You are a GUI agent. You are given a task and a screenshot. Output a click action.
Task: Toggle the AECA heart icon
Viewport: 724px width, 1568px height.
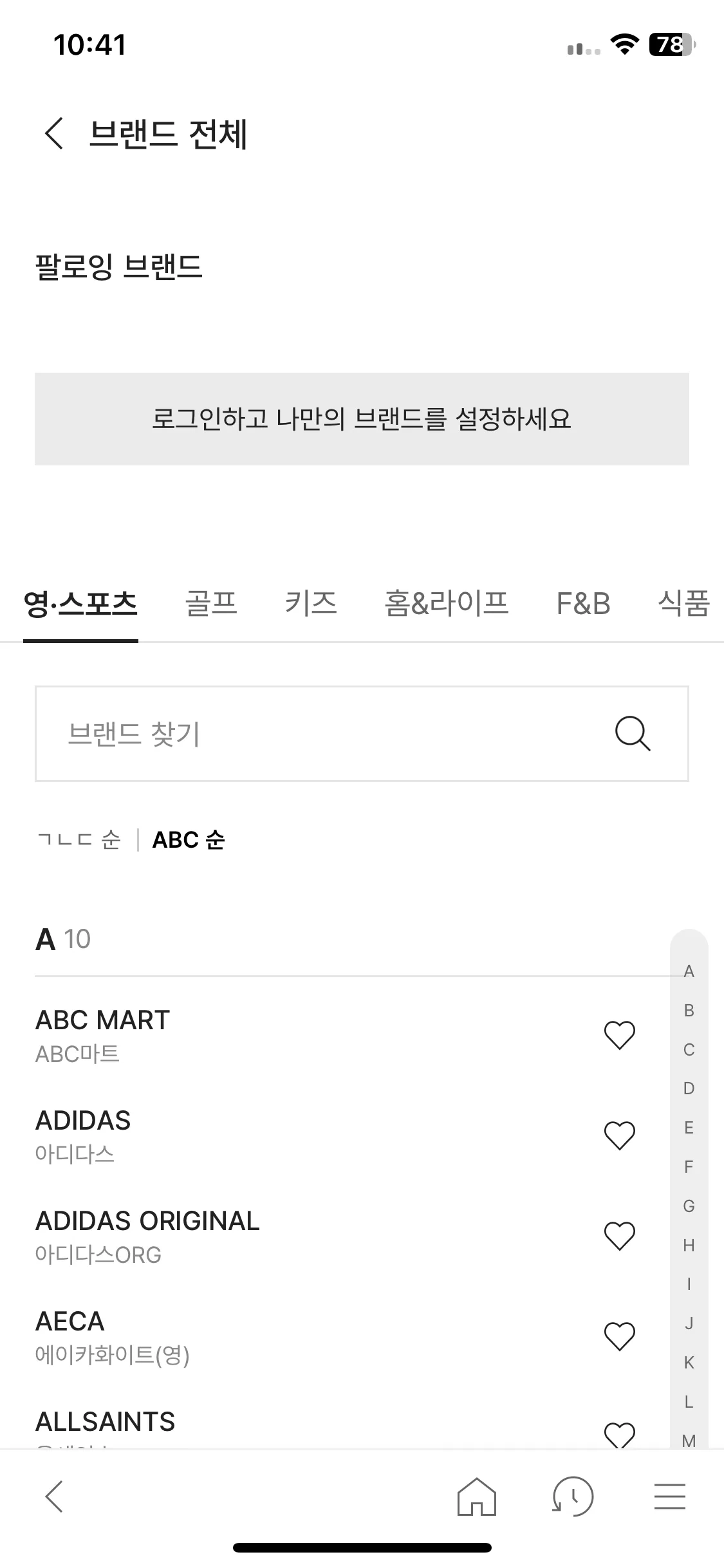[620, 1336]
